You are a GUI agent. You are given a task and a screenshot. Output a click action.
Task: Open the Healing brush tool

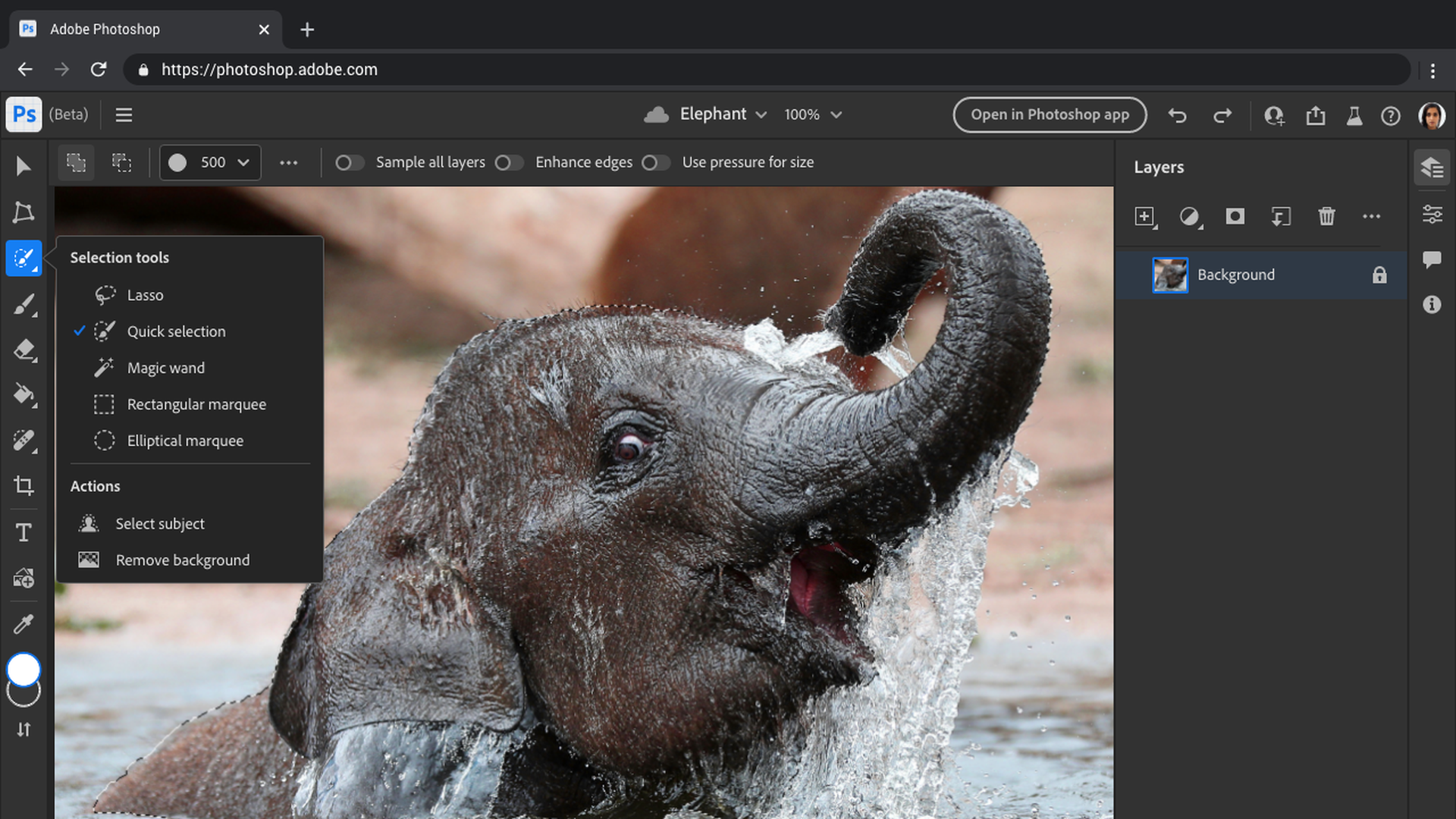(24, 441)
